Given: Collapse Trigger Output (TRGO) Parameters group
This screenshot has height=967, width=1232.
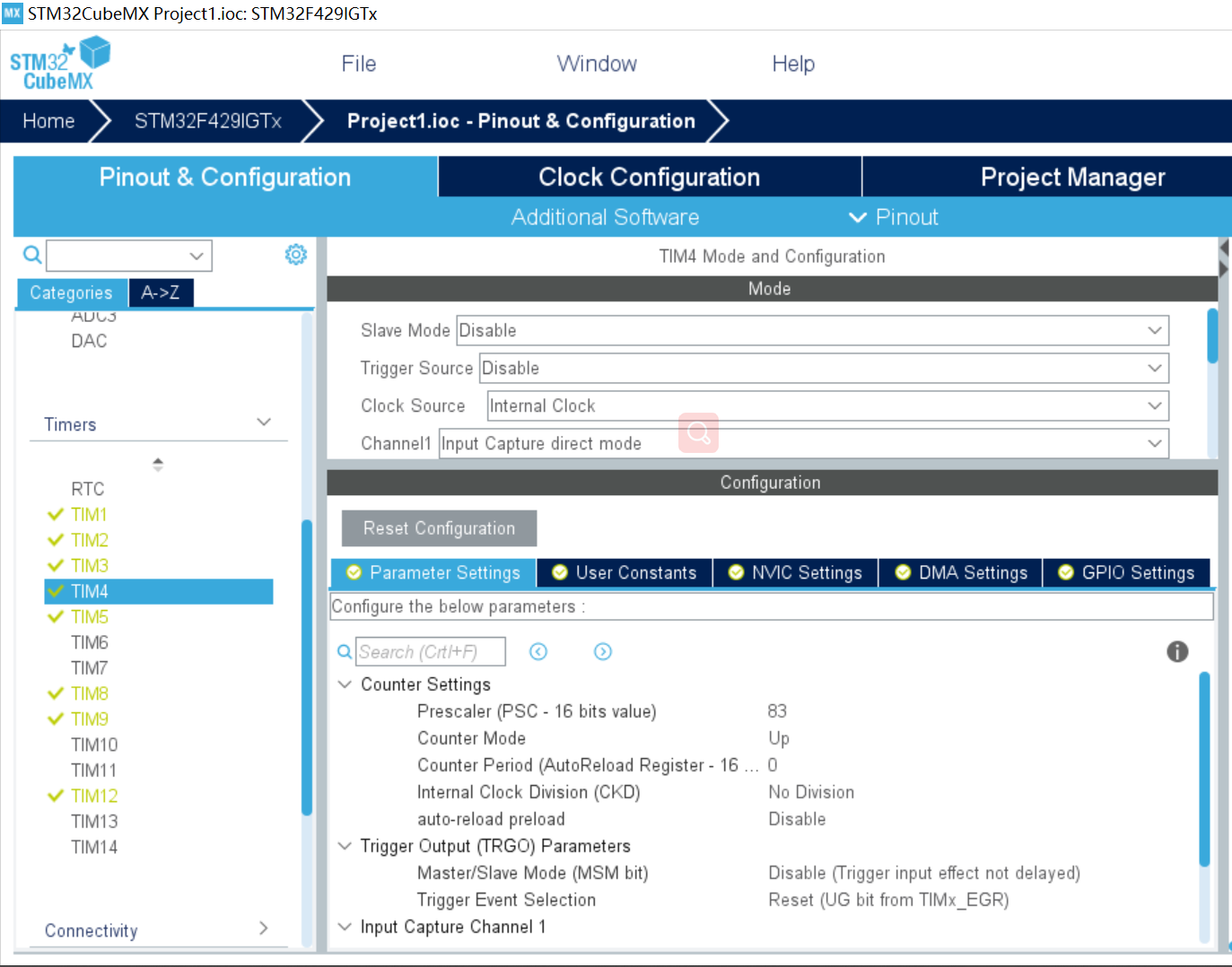Looking at the screenshot, I should point(345,846).
